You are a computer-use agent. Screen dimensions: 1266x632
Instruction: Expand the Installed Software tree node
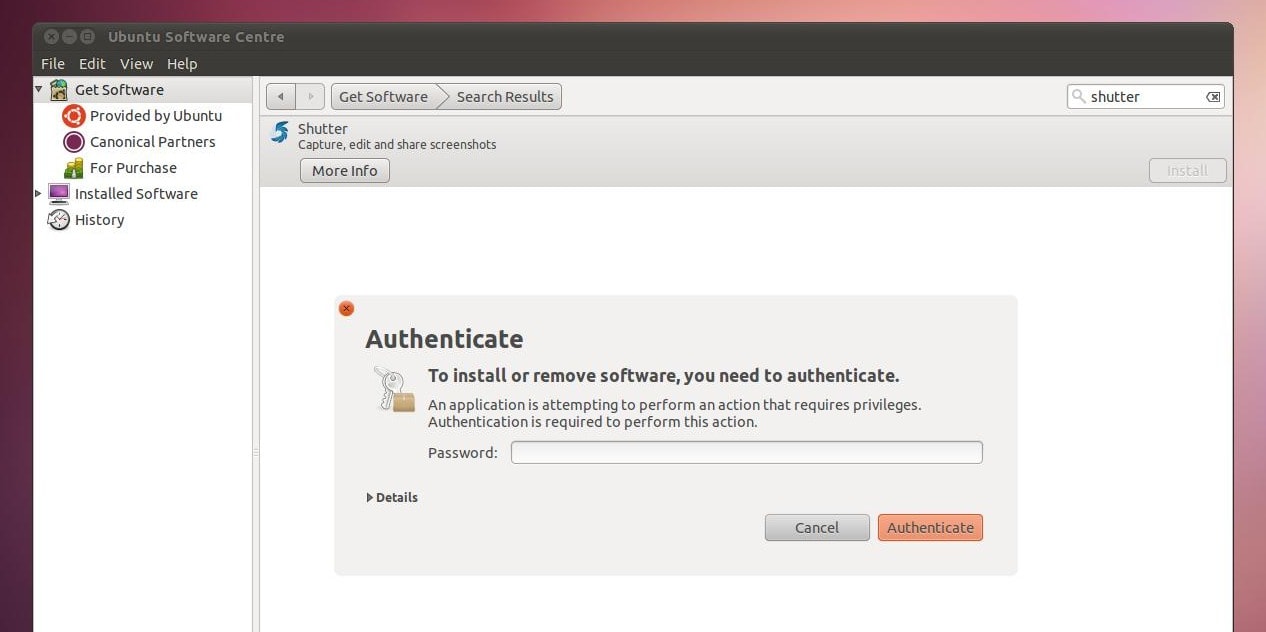[x=39, y=194]
